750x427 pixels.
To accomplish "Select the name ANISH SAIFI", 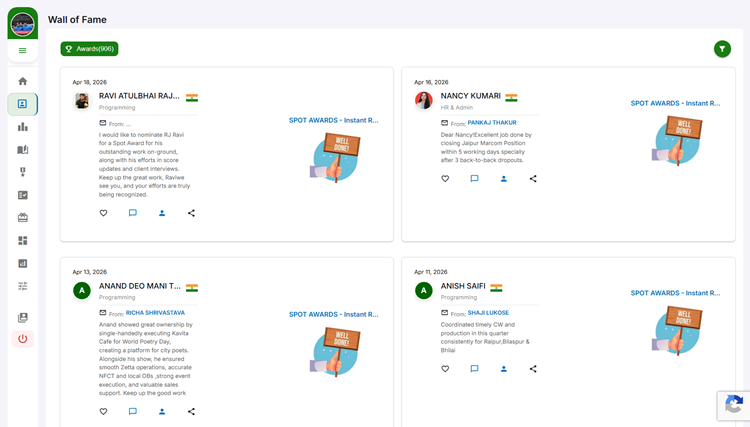I will 463,286.
